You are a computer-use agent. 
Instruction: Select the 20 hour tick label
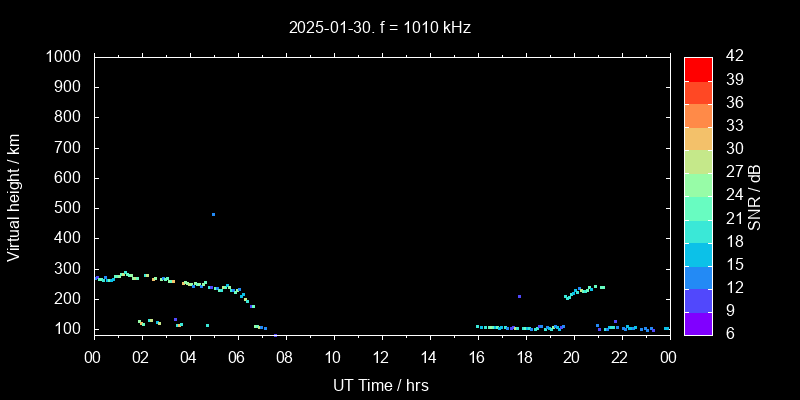coord(572,357)
